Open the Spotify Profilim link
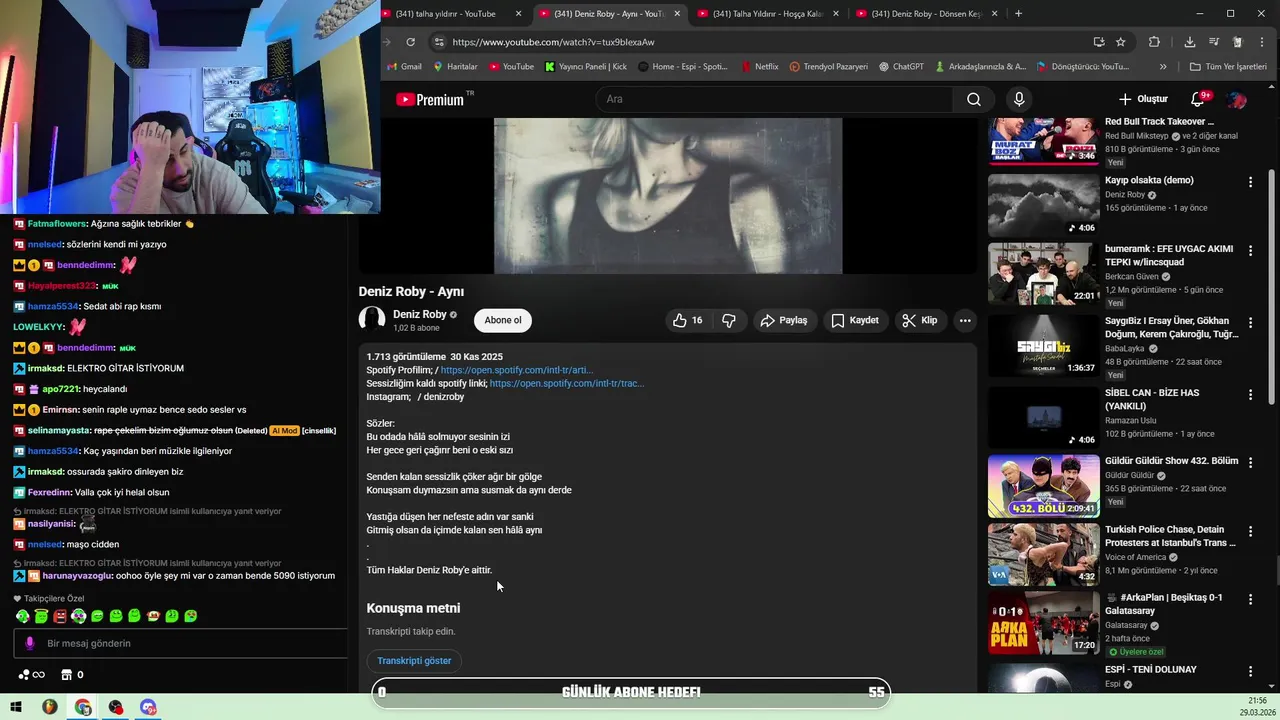Viewport: 1280px width, 720px height. (517, 370)
